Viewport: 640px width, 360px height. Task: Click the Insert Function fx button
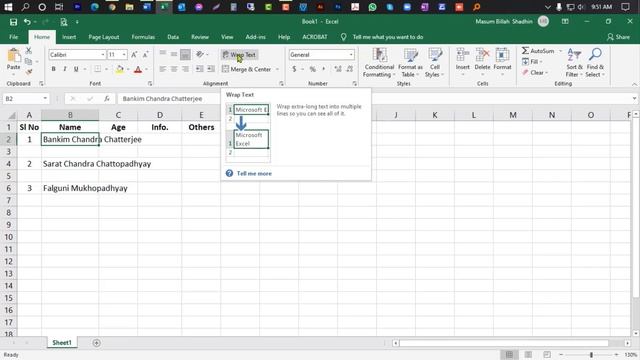[107, 98]
